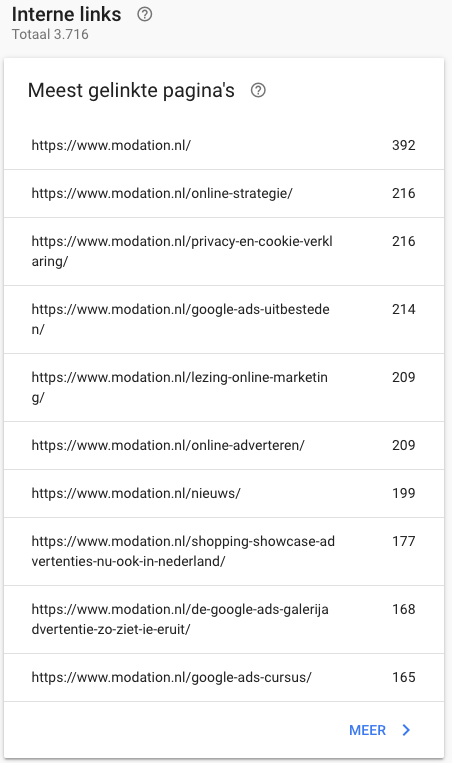
Task: Click help icon next to Meest gelinkte pagina's
Action: [x=258, y=90]
